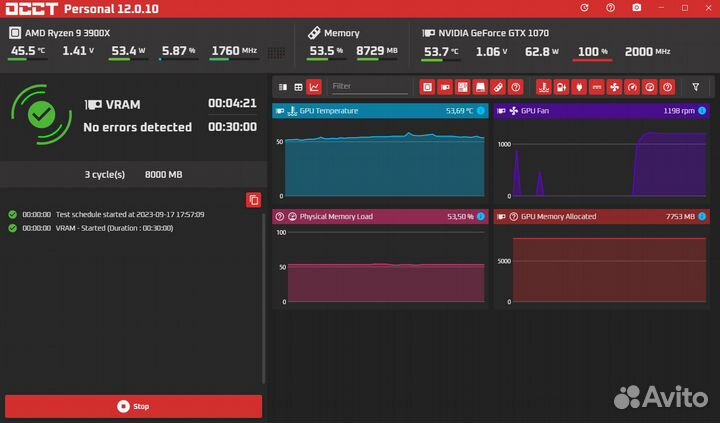The height and width of the screenshot is (423, 720).
Task: Click the elapsed time 00:04:21
Action: [232, 103]
